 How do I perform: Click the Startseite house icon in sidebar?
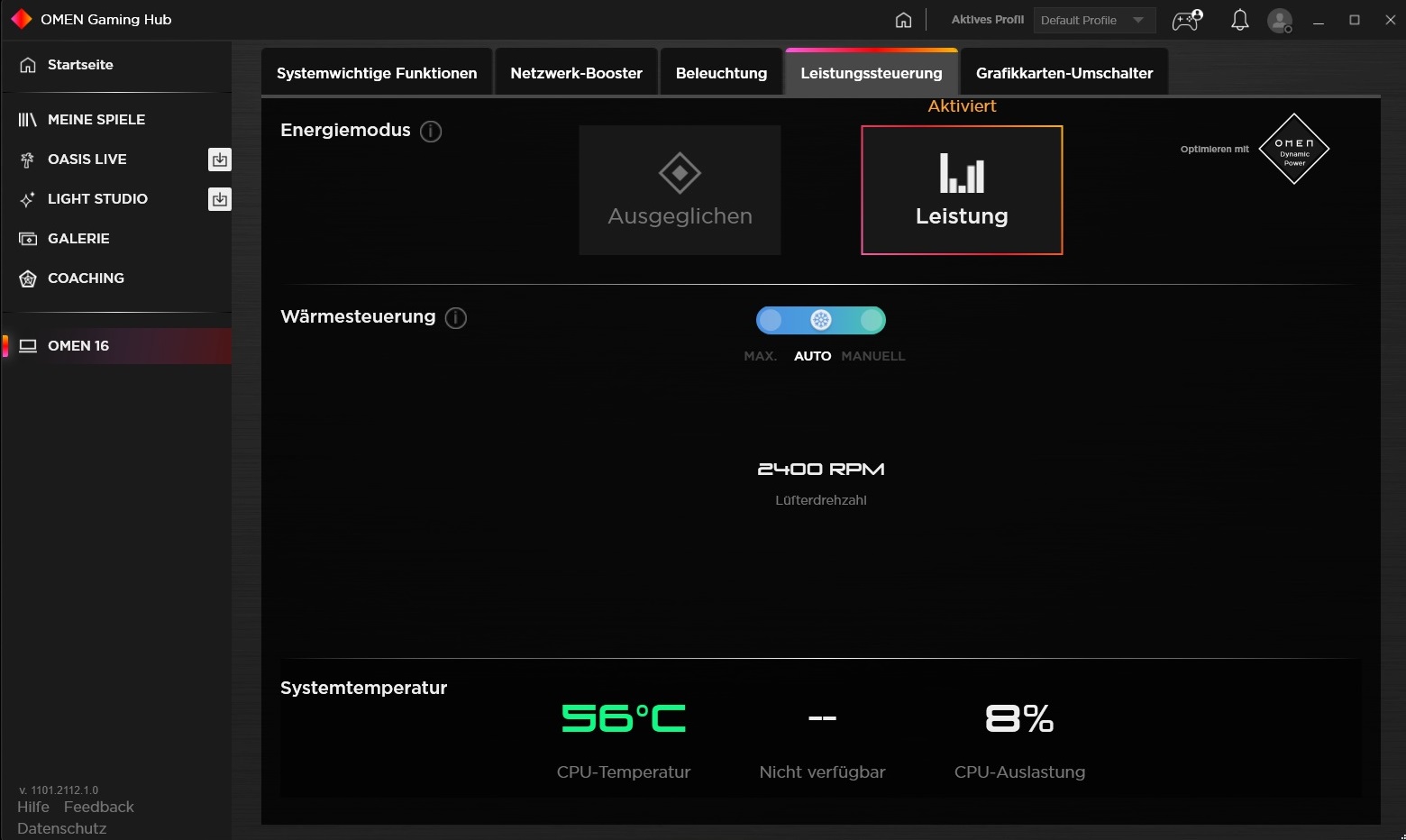pos(28,65)
